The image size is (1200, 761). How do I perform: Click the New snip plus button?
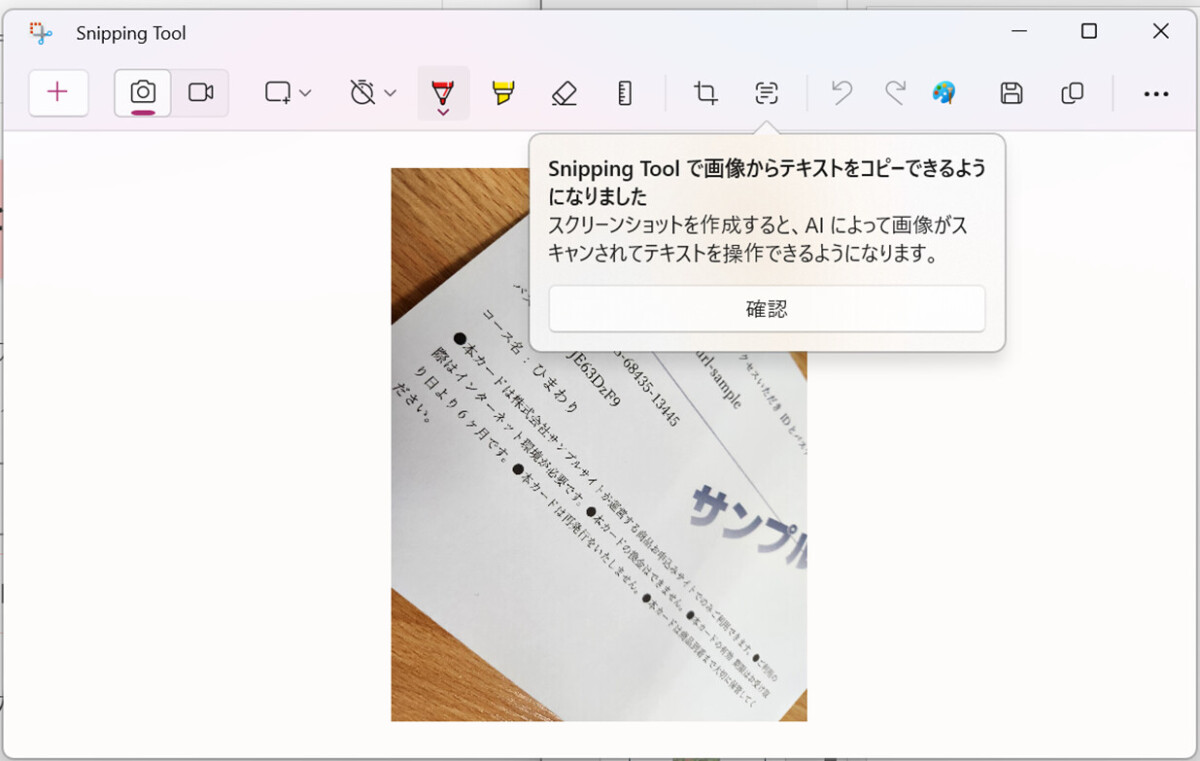pyautogui.click(x=58, y=93)
